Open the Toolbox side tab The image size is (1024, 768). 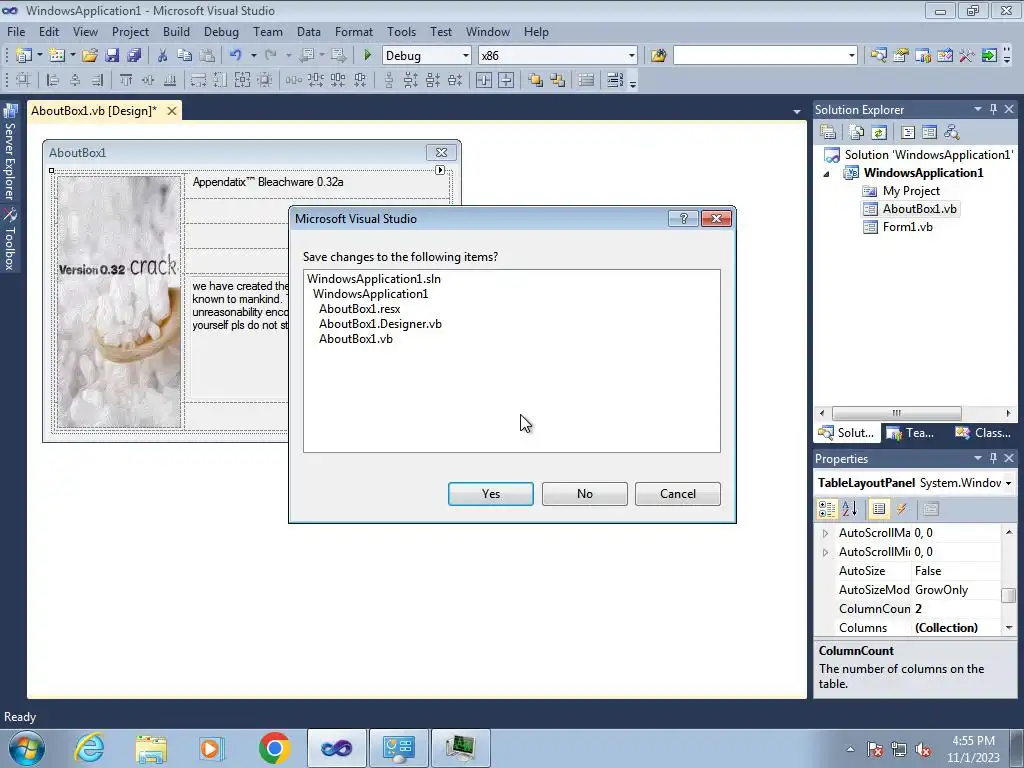tap(9, 240)
